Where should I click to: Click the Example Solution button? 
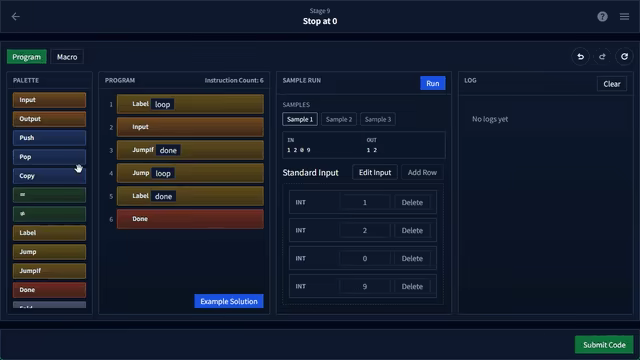tap(229, 301)
